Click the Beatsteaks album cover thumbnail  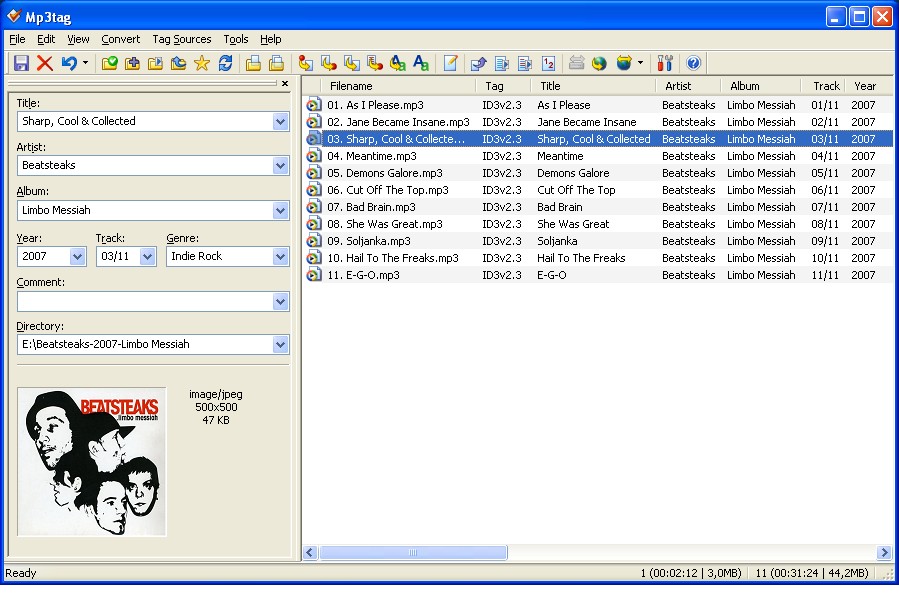[x=92, y=460]
